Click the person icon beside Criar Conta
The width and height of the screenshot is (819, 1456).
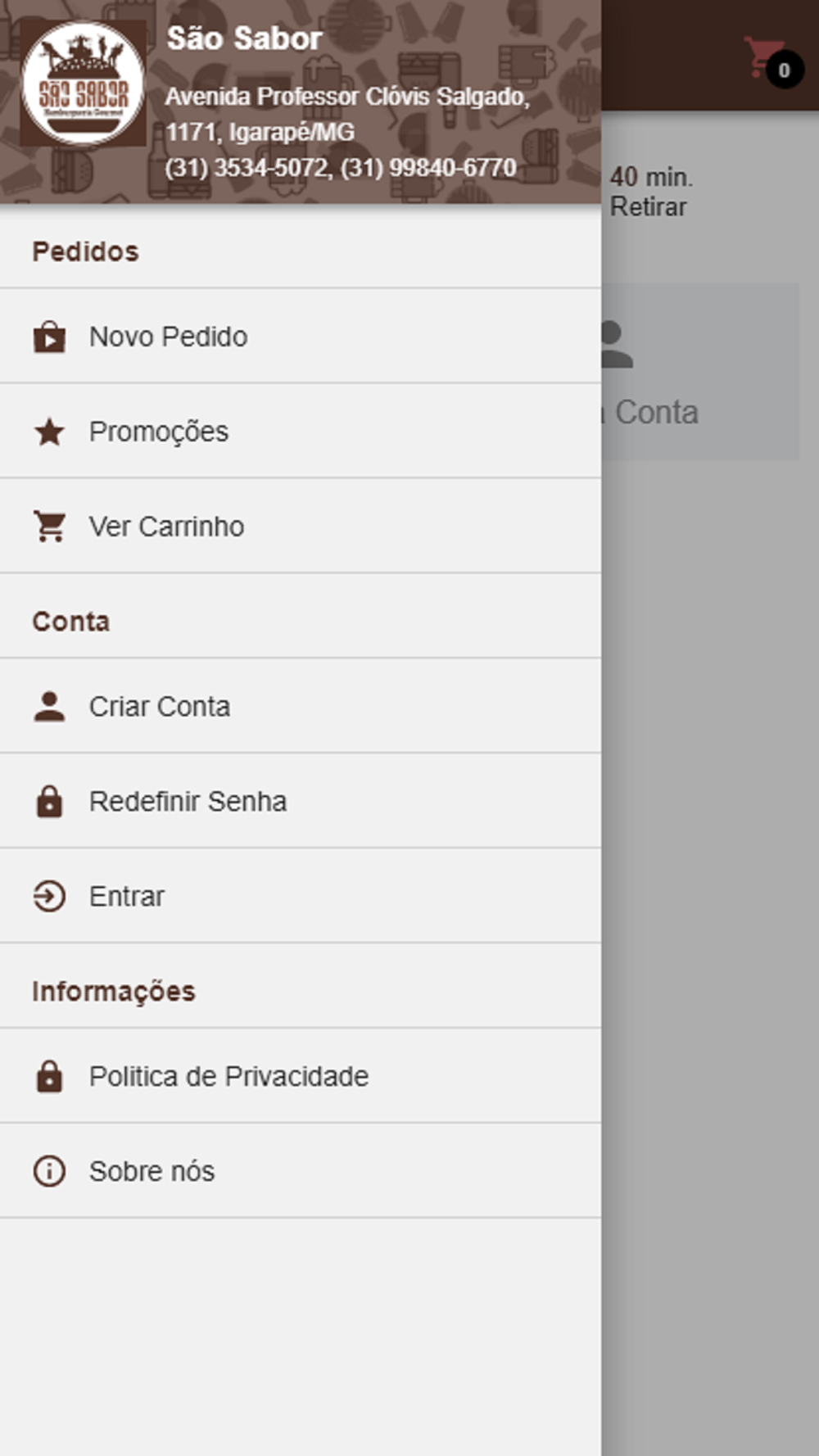(x=49, y=707)
